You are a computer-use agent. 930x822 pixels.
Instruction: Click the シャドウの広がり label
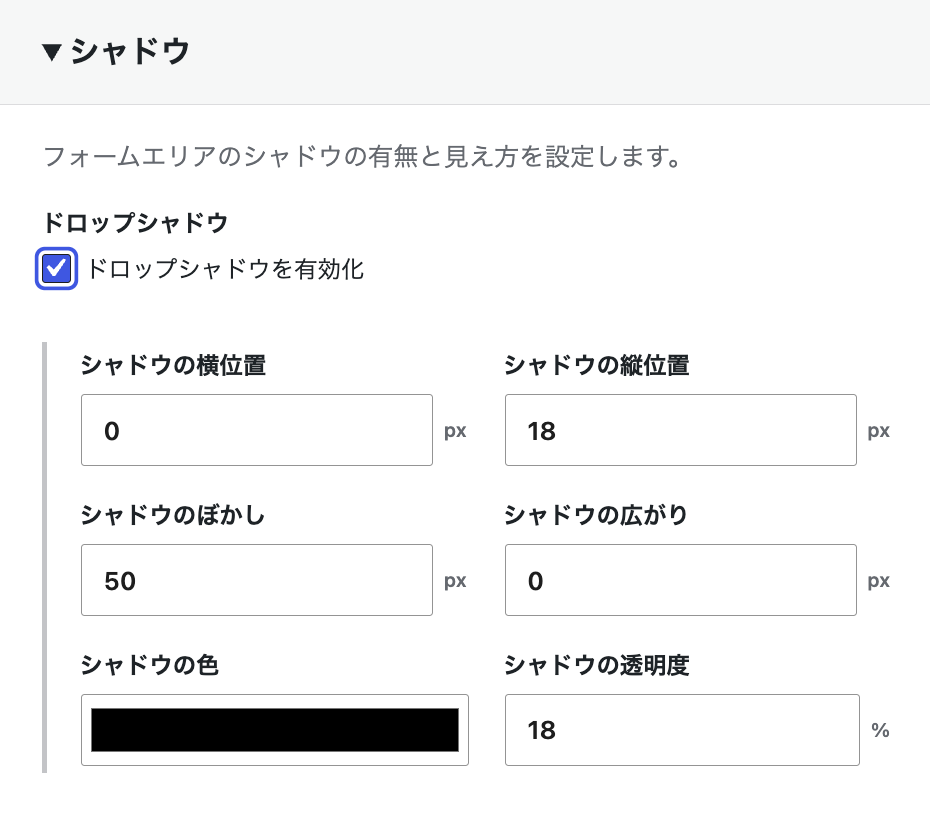click(x=596, y=515)
